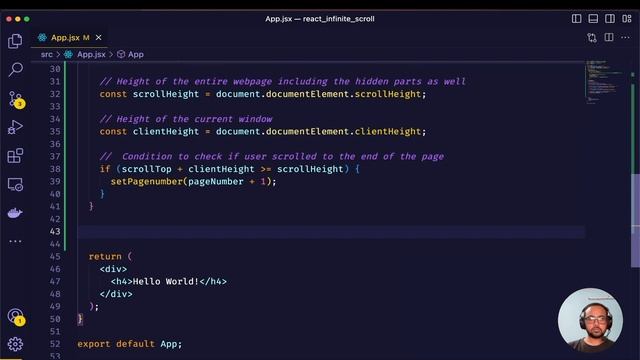Image resolution: width=640 pixels, height=360 pixels.
Task: Place cursor on empty line 43
Action: click(331, 231)
